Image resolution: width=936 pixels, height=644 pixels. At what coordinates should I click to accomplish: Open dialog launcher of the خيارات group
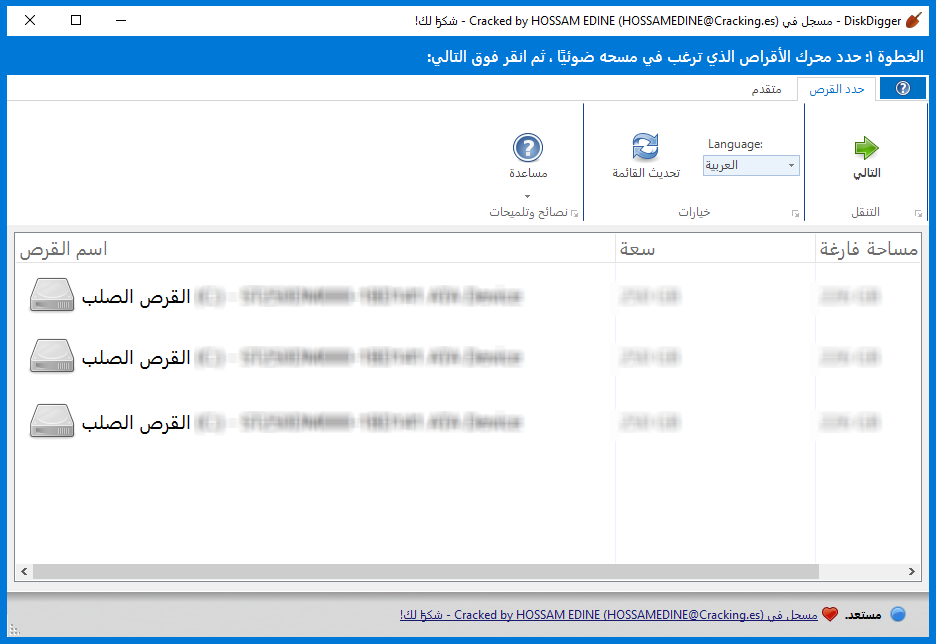[795, 213]
